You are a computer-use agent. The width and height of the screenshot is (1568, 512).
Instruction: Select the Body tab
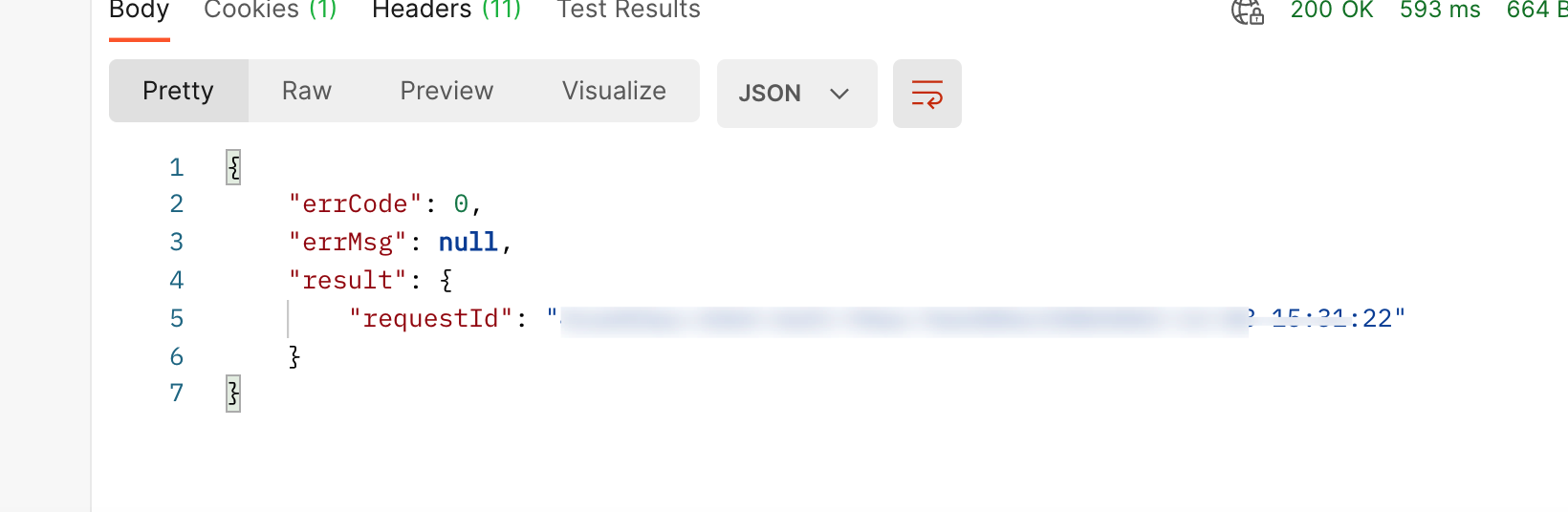(x=139, y=11)
